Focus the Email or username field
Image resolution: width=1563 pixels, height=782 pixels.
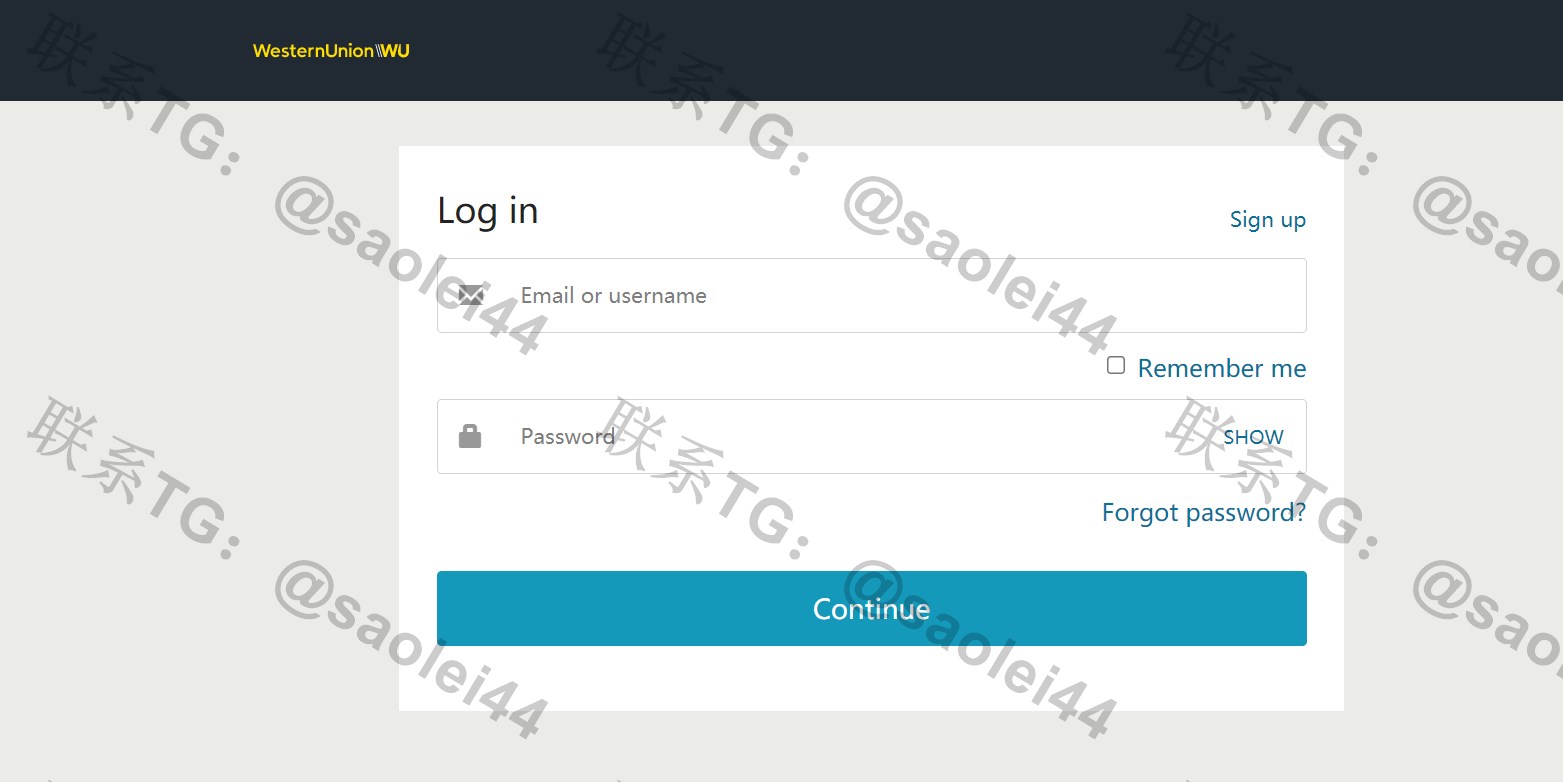click(x=872, y=295)
